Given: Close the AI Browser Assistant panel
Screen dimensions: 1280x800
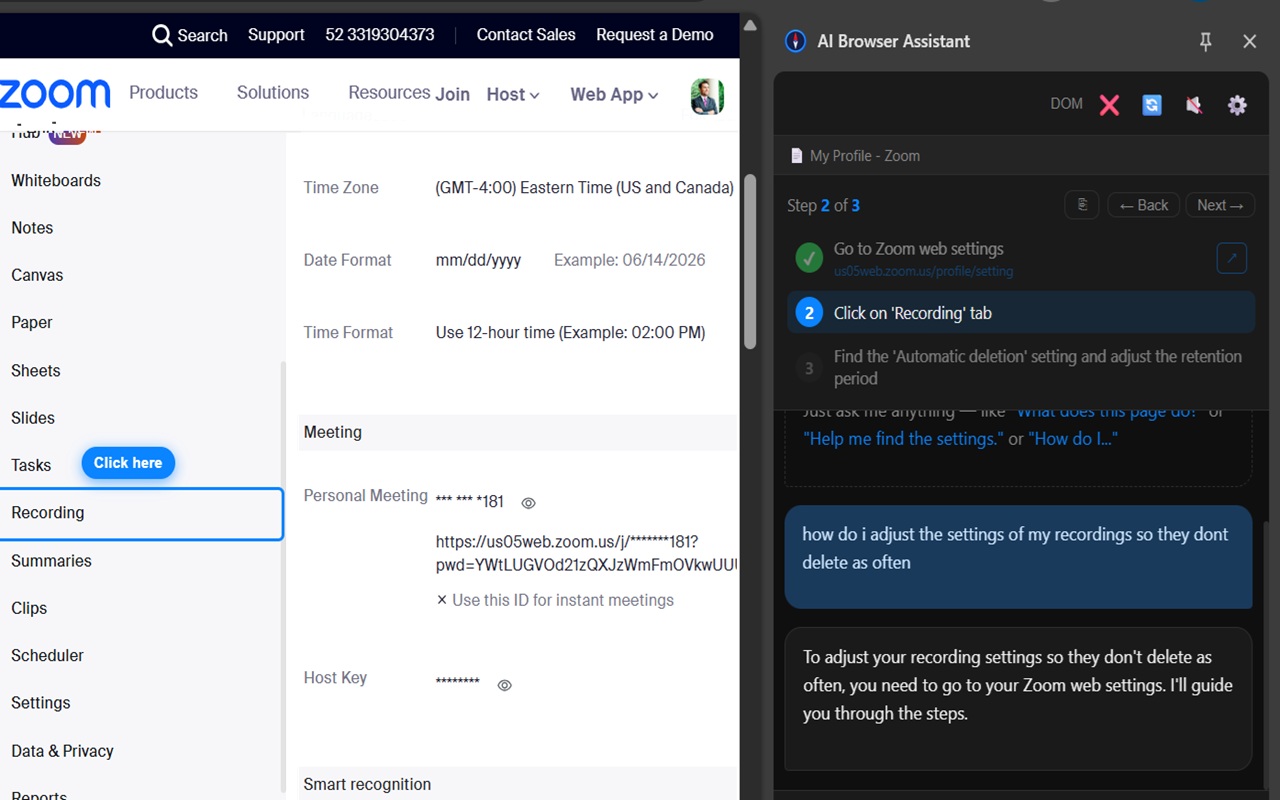Looking at the screenshot, I should 1249,41.
